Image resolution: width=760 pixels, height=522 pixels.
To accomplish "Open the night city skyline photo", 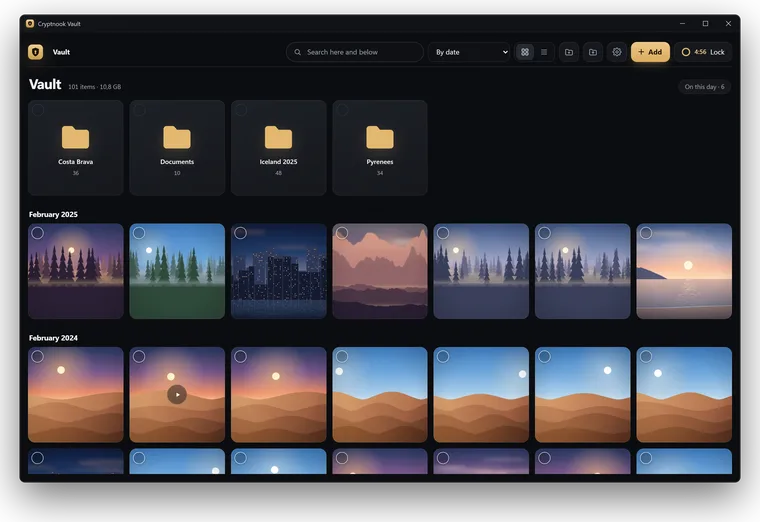I will pyautogui.click(x=278, y=271).
